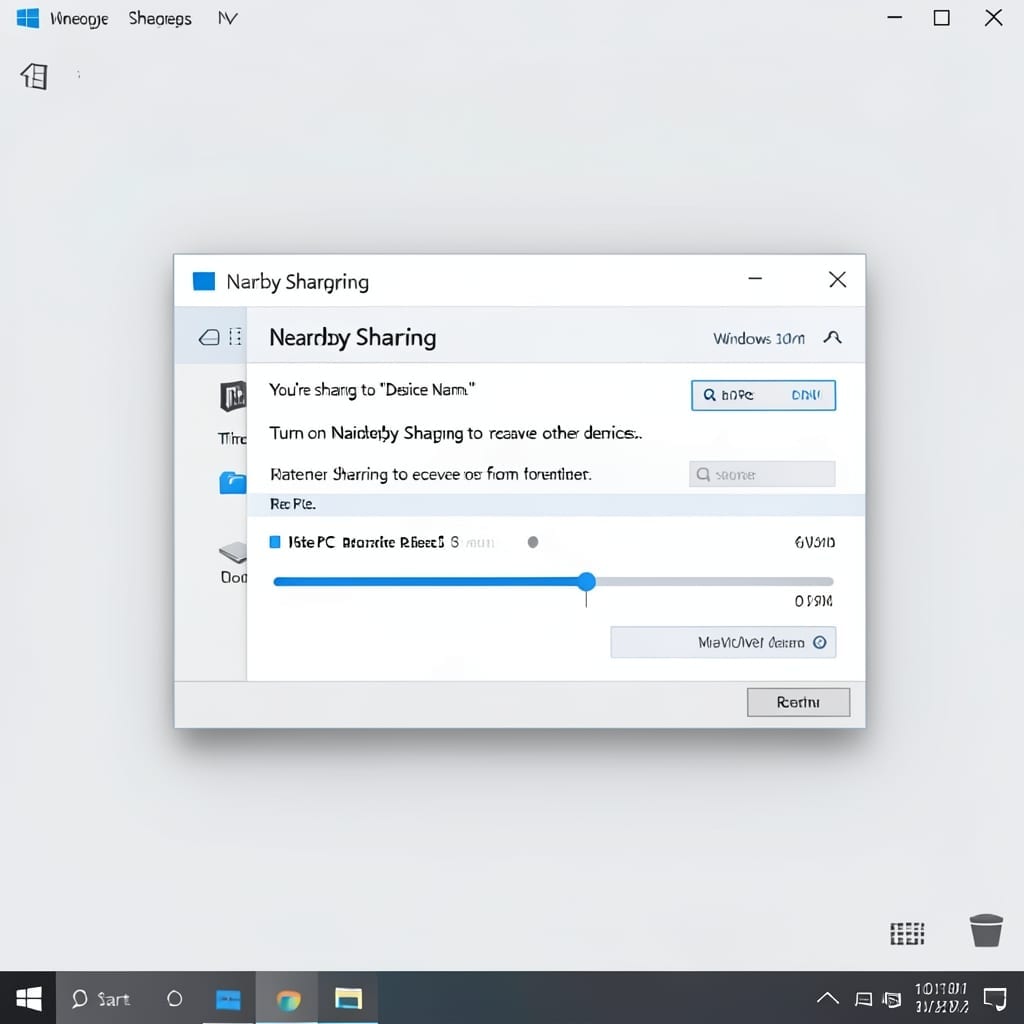Maximize the main window from the top bar
The width and height of the screenshot is (1024, 1024).
941,18
